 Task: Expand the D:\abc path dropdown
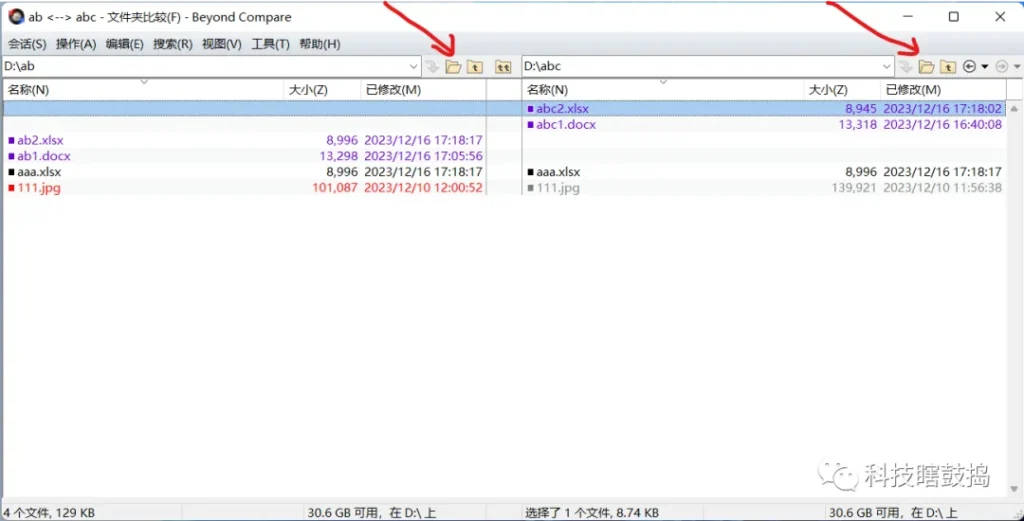[x=887, y=67]
